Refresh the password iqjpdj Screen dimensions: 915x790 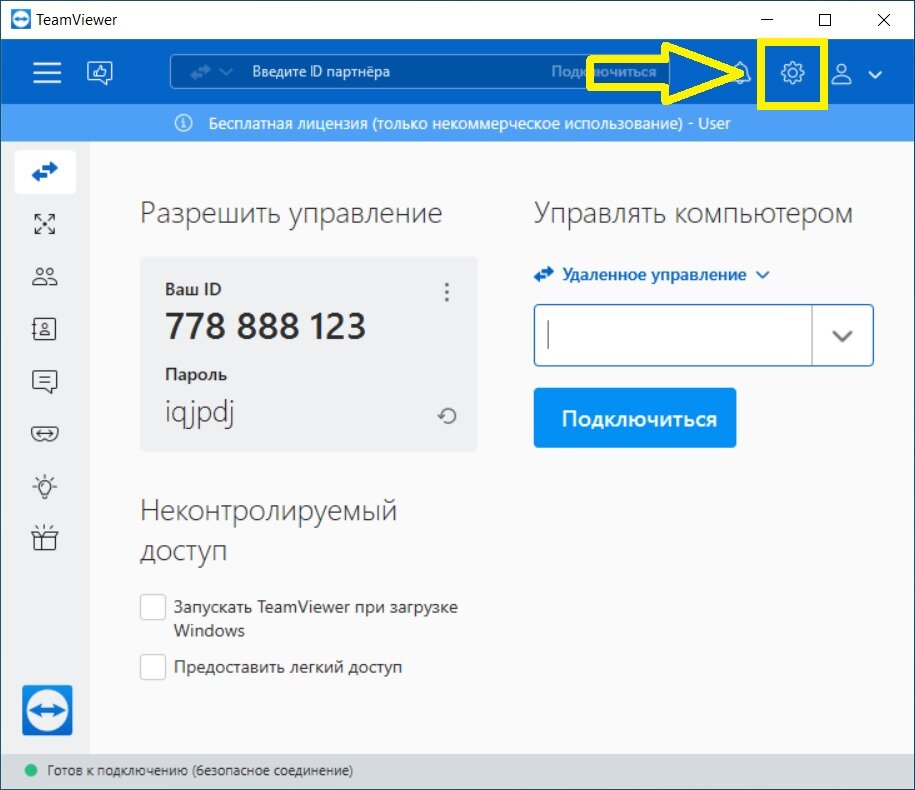point(447,415)
